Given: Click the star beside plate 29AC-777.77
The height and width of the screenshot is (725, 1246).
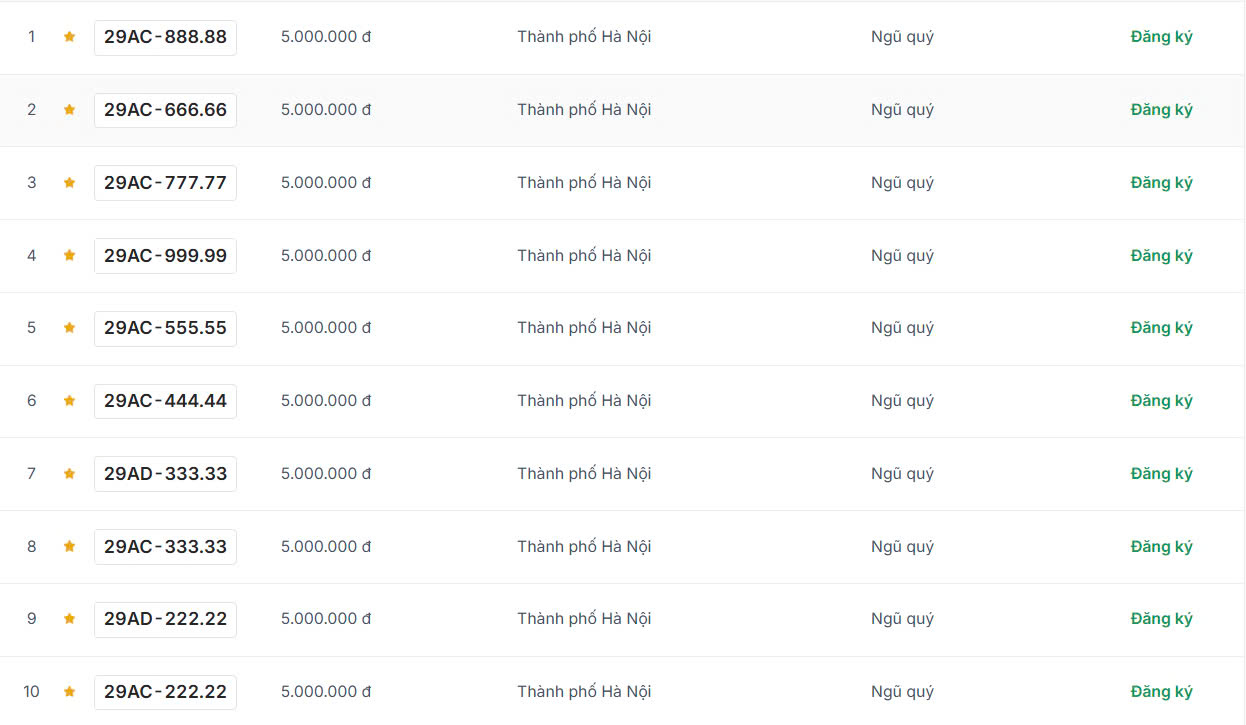Looking at the screenshot, I should [69, 183].
